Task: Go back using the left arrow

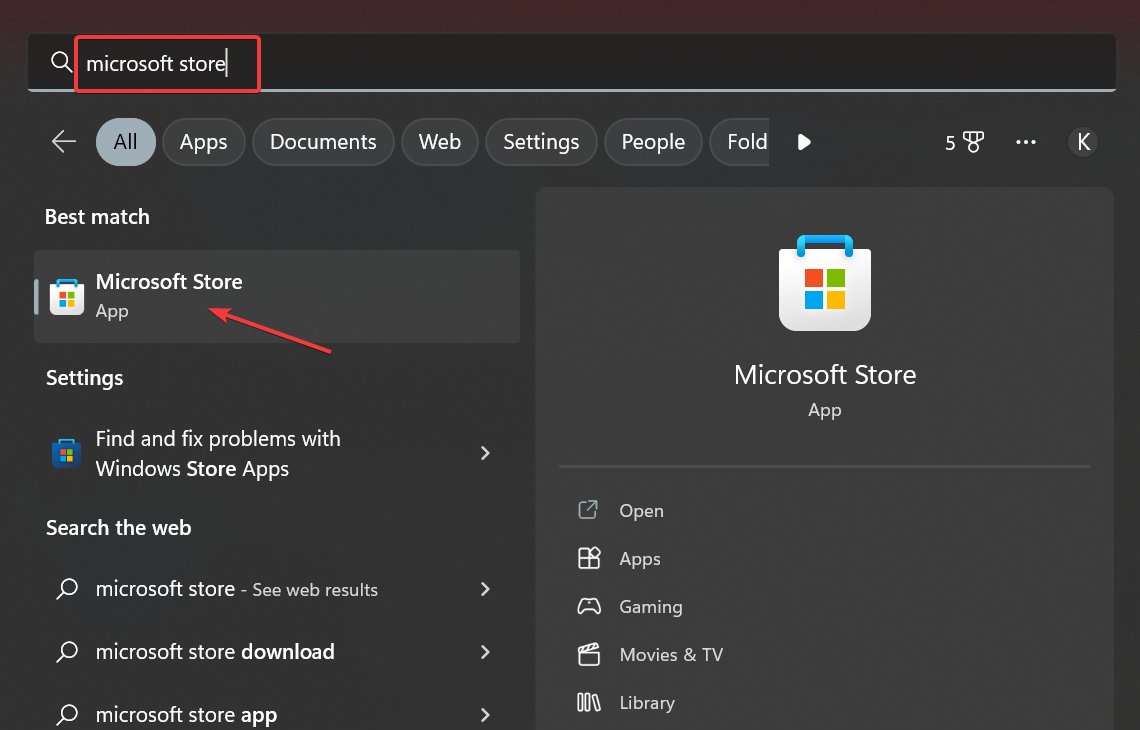Action: (x=64, y=142)
